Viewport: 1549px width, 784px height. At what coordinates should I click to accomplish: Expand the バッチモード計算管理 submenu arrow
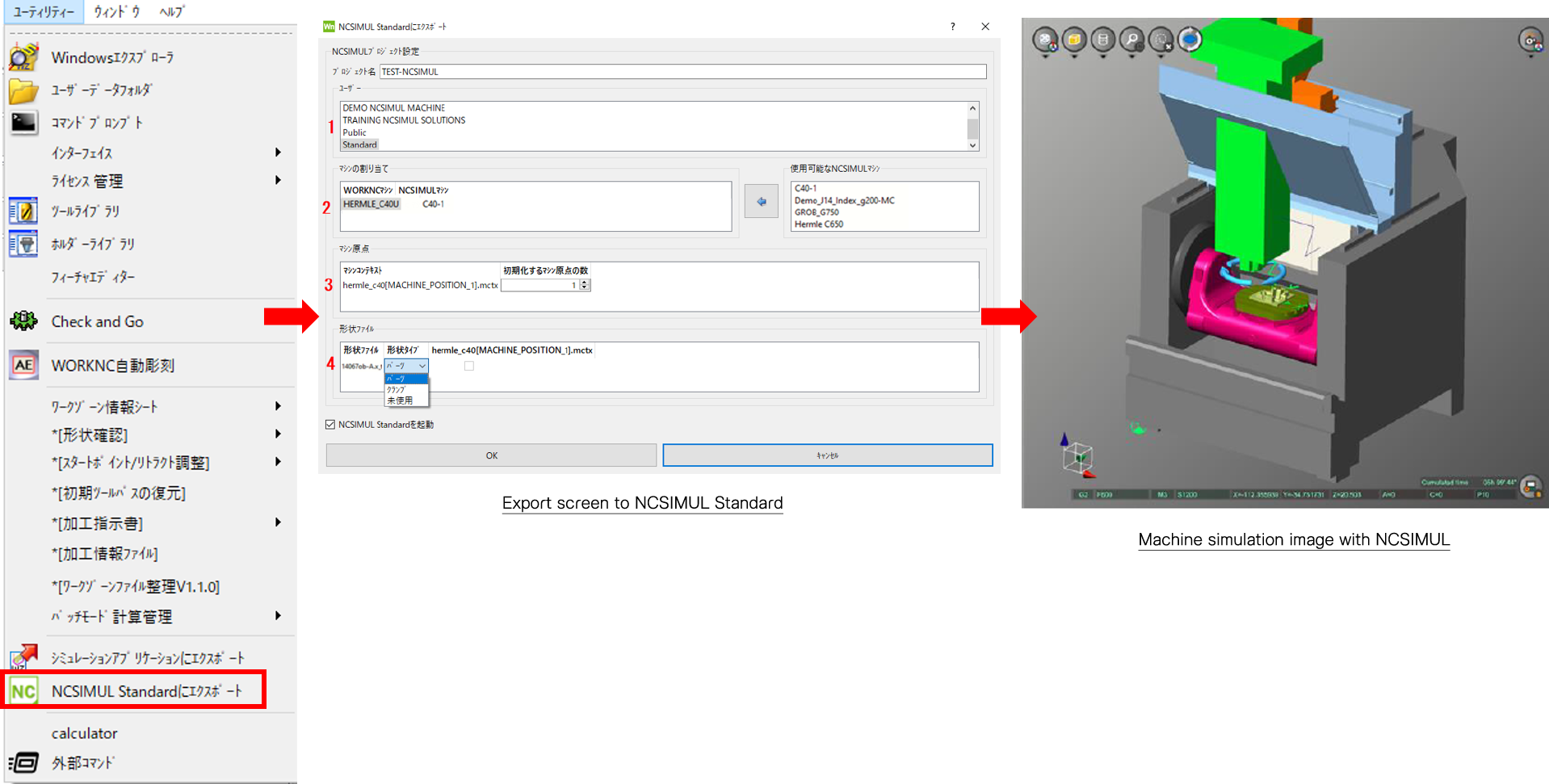[278, 616]
